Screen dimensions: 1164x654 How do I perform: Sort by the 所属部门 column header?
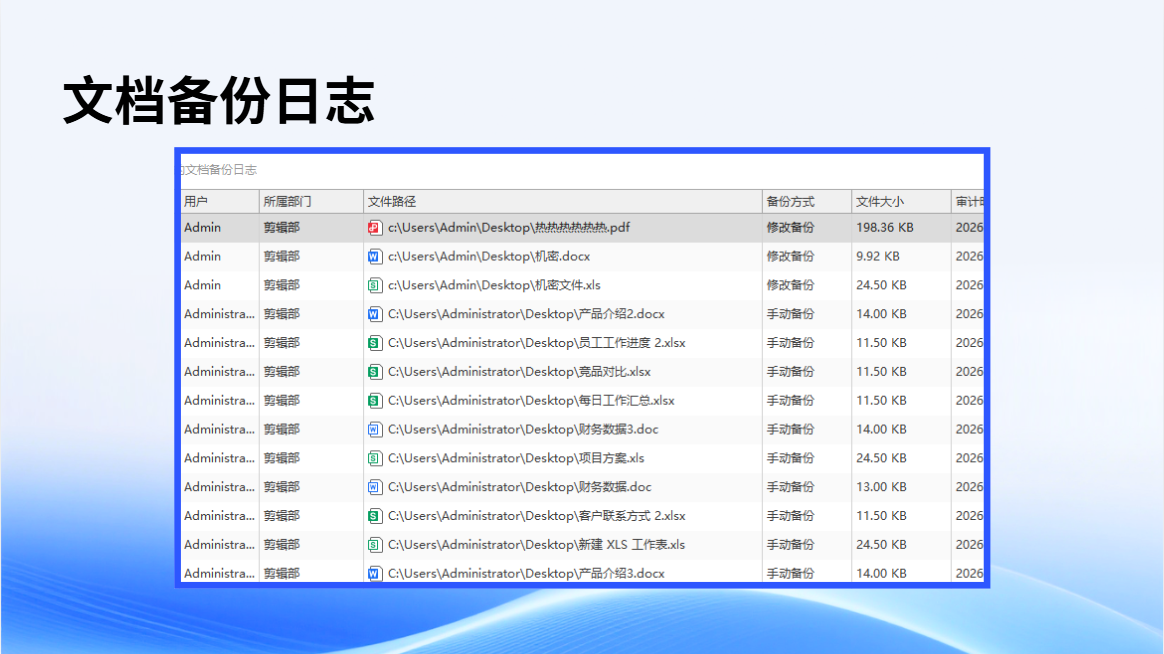pyautogui.click(x=311, y=201)
